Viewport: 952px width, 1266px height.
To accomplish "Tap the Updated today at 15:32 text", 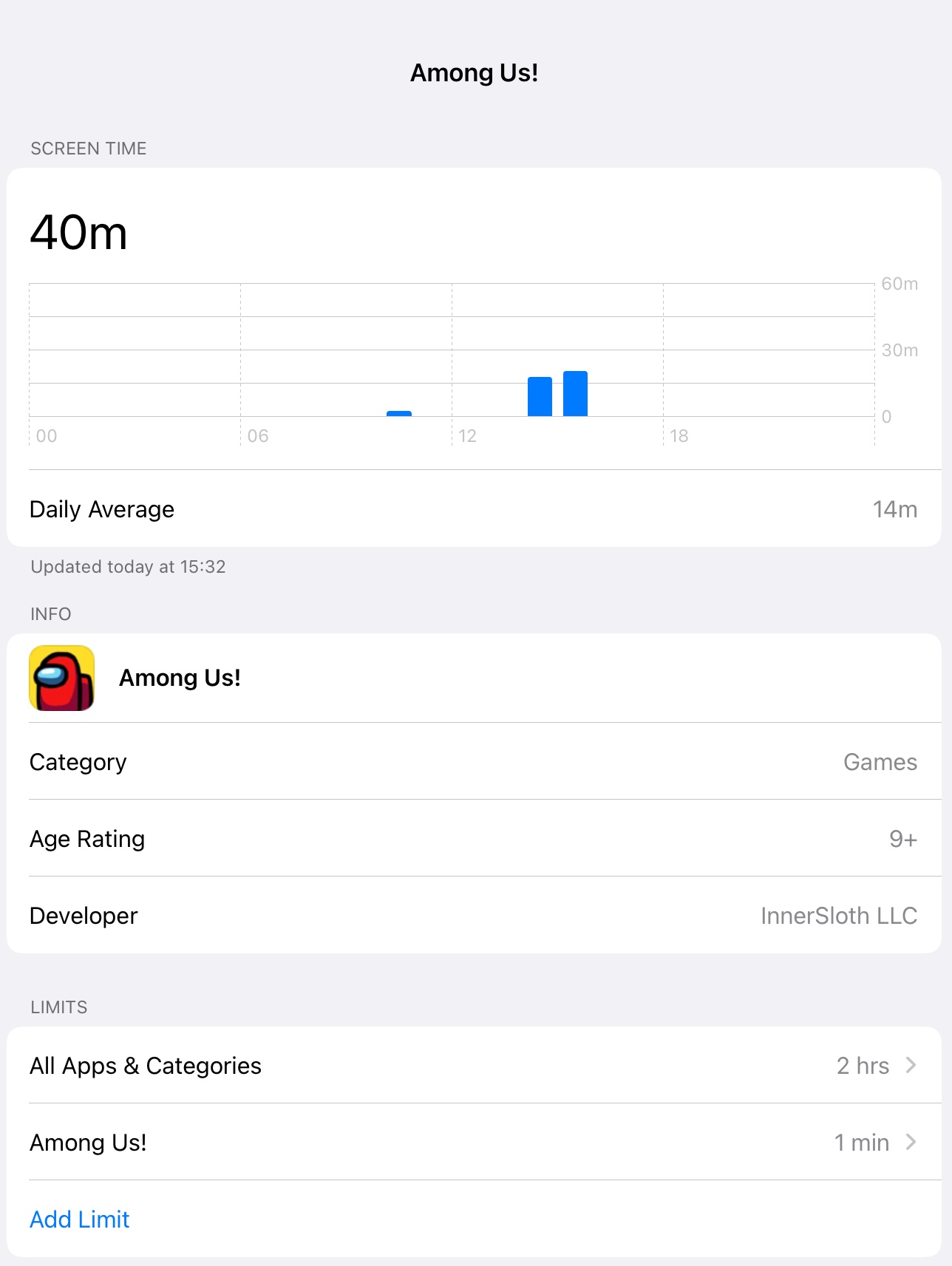I will [x=128, y=567].
